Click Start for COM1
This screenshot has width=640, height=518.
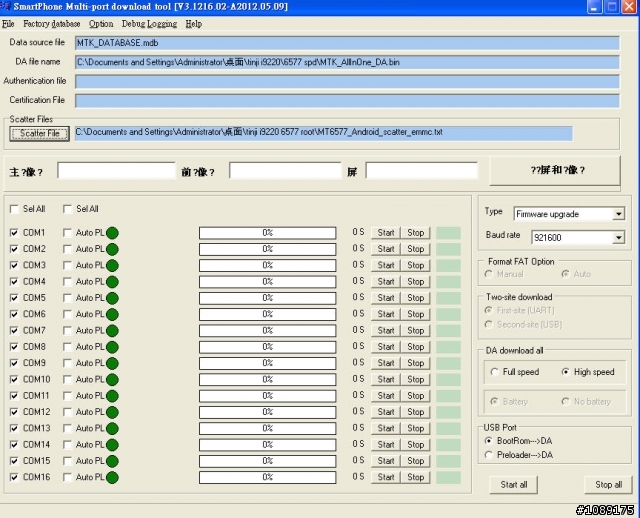[x=386, y=233]
